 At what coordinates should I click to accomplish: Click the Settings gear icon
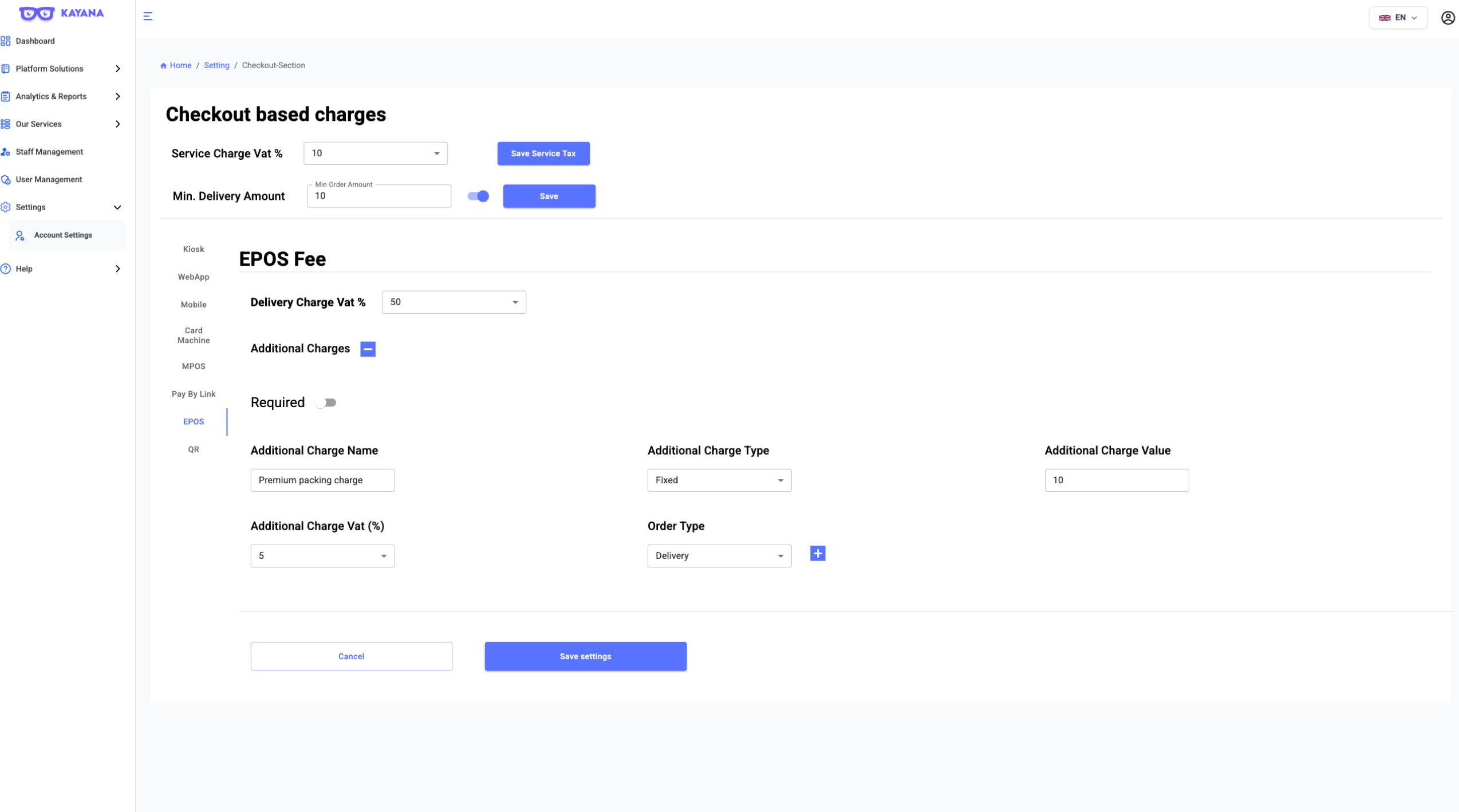pos(6,207)
